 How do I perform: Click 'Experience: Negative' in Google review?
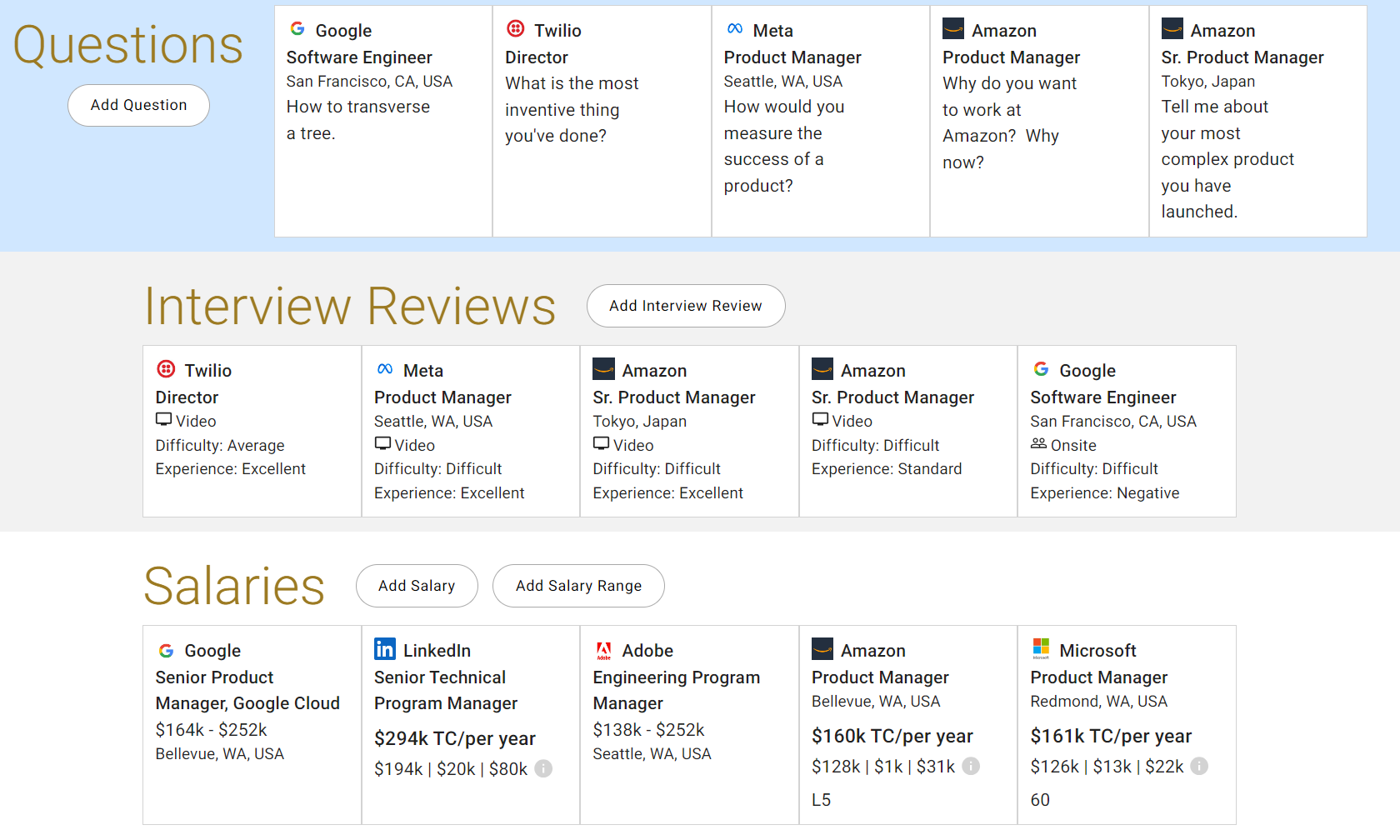click(1105, 493)
